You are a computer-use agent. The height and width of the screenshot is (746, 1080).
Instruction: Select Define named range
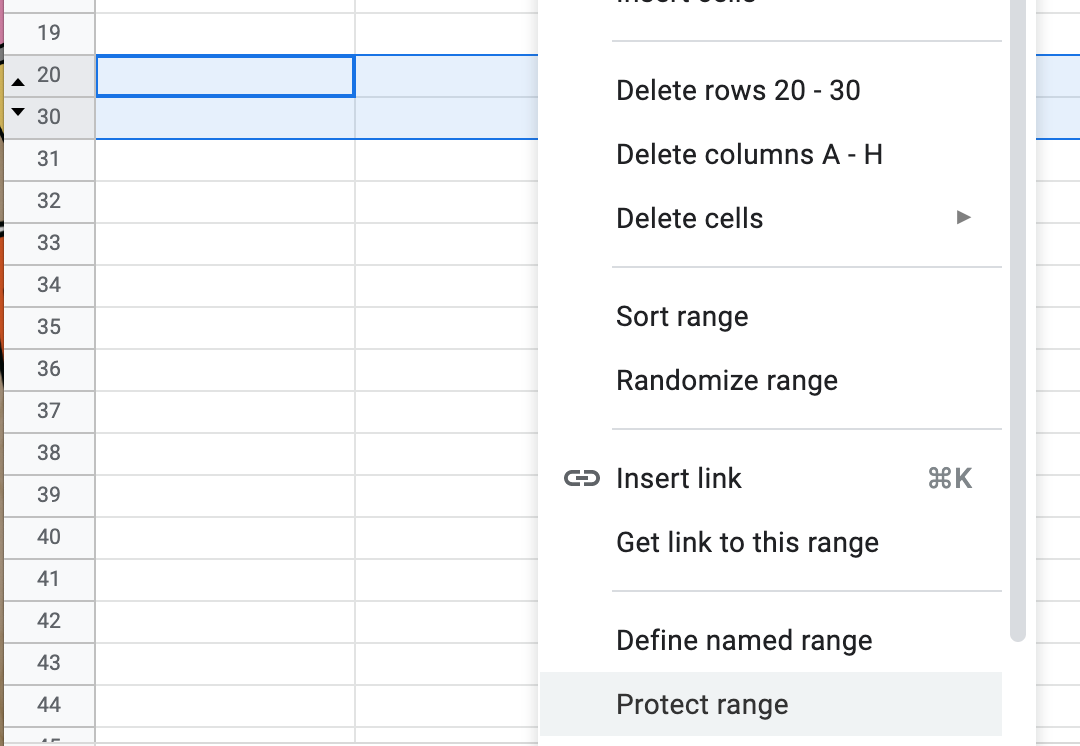pyautogui.click(x=744, y=641)
